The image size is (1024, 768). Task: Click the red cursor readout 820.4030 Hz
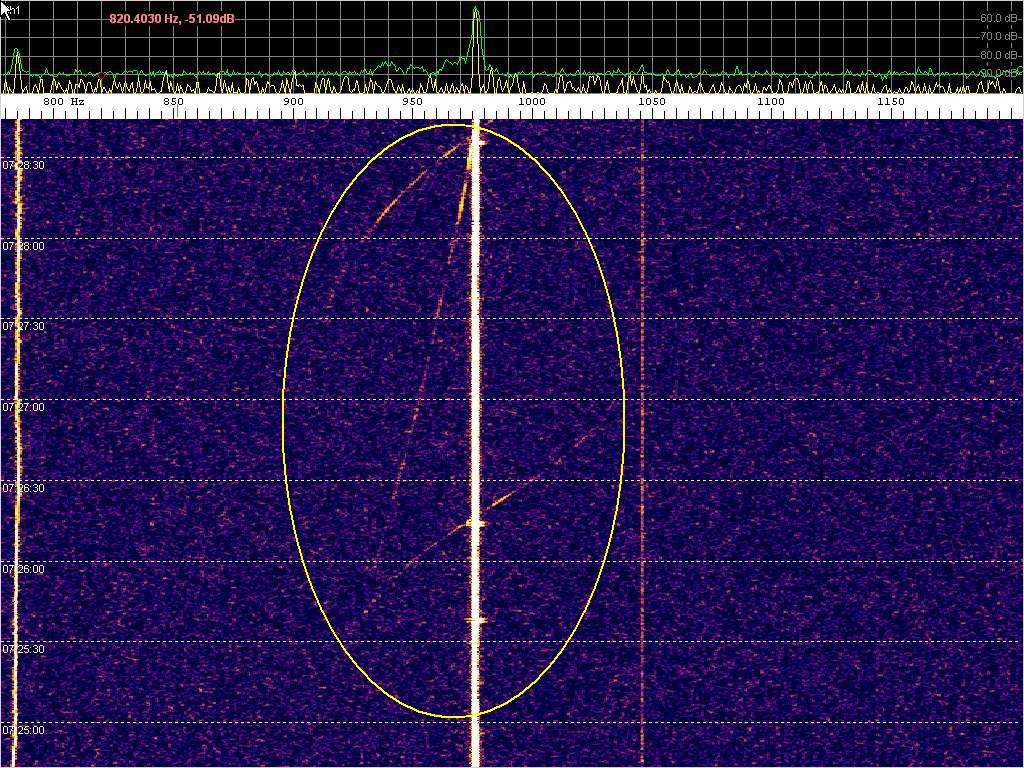(172, 19)
